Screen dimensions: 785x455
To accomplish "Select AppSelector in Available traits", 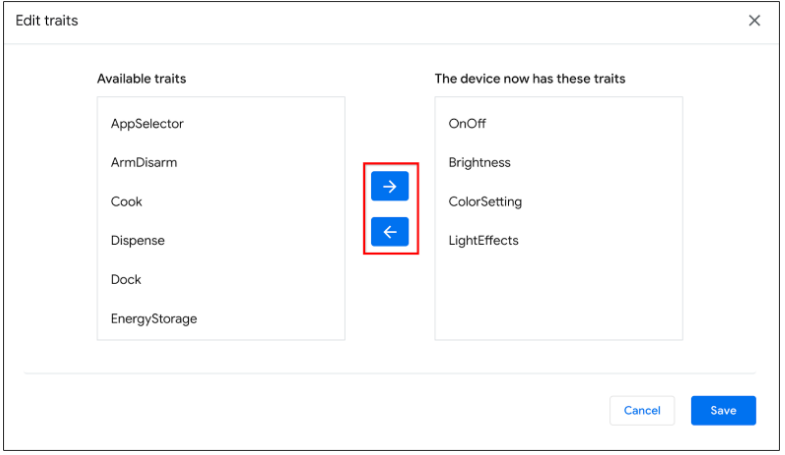I will (147, 123).
